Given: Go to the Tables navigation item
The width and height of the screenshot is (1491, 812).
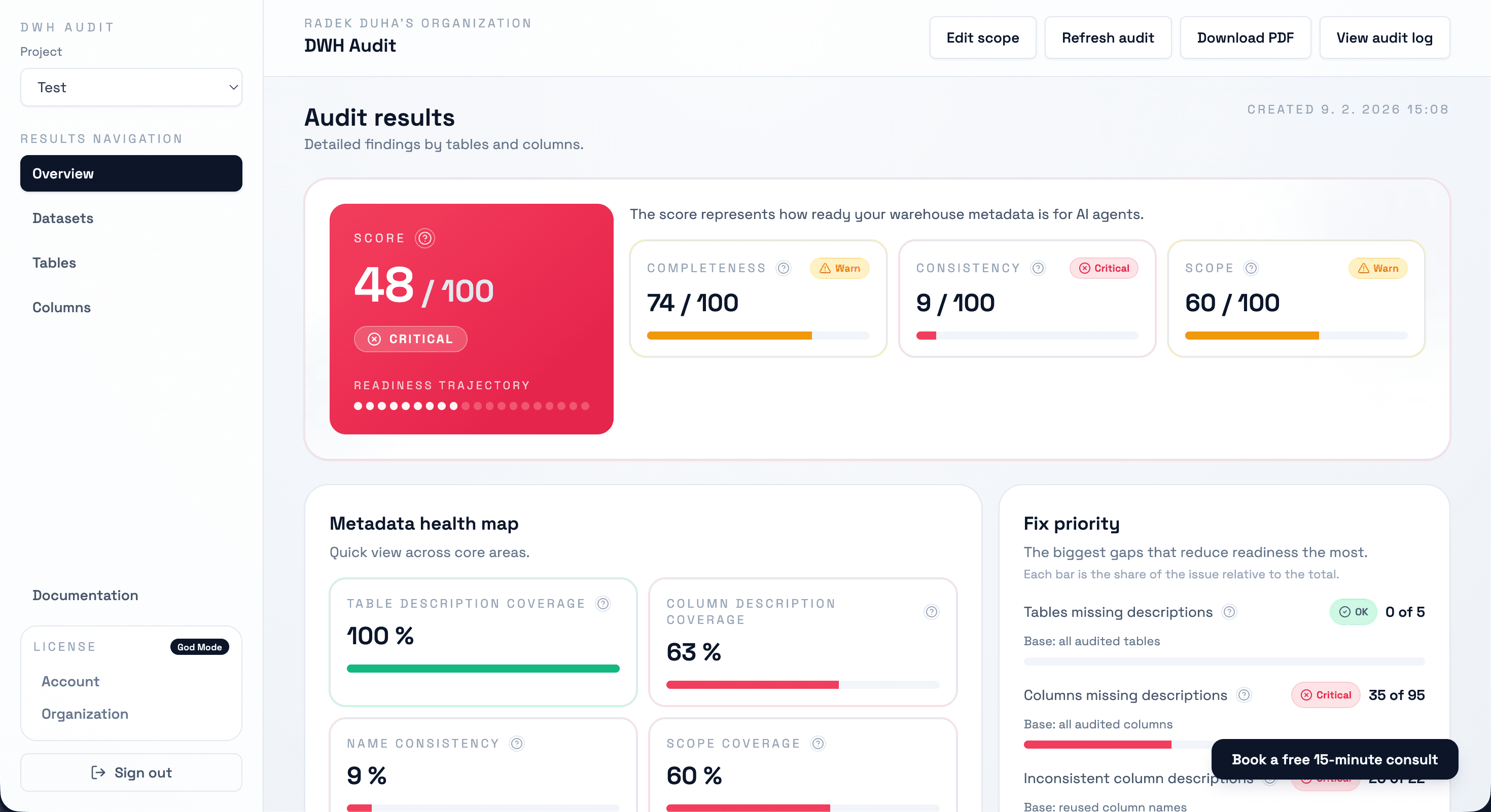Looking at the screenshot, I should click(54, 263).
